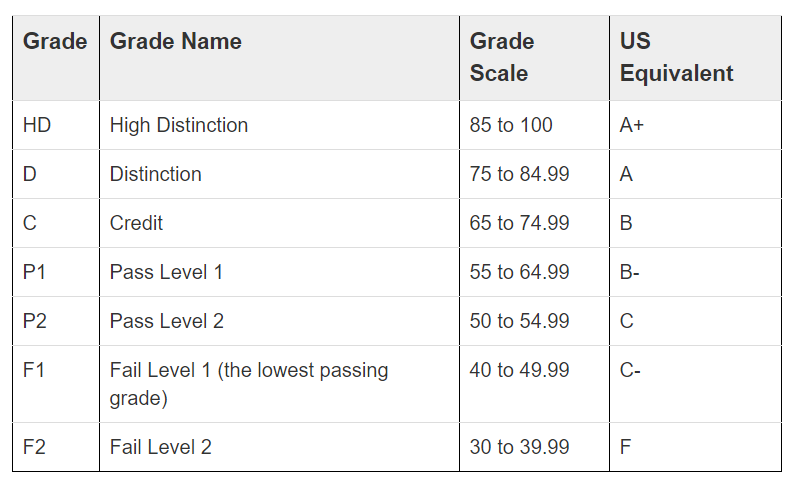Select the 65 to 74.99 cell

pyautogui.click(x=519, y=223)
